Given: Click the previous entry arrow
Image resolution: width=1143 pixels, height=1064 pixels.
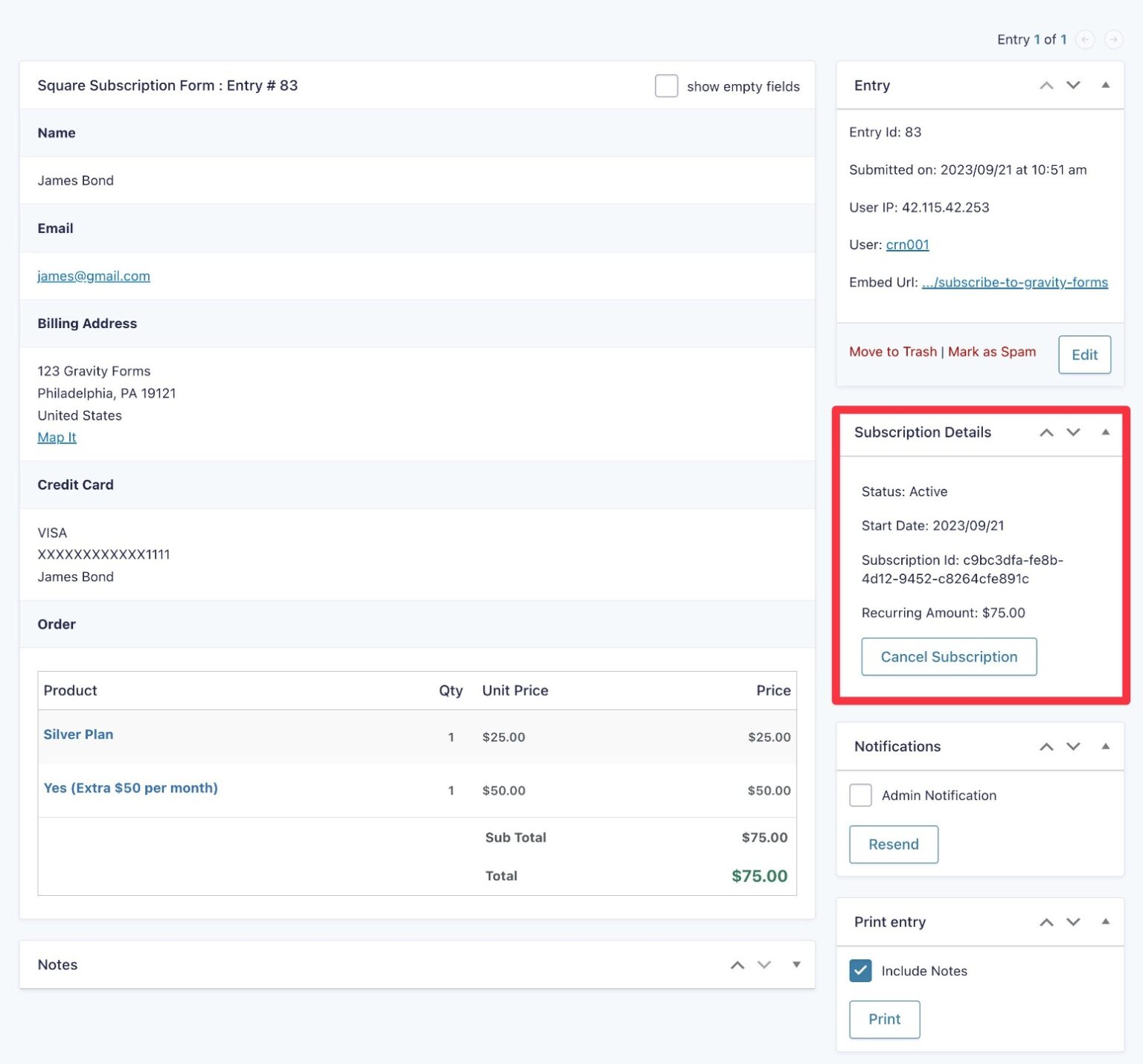Looking at the screenshot, I should pos(1085,39).
